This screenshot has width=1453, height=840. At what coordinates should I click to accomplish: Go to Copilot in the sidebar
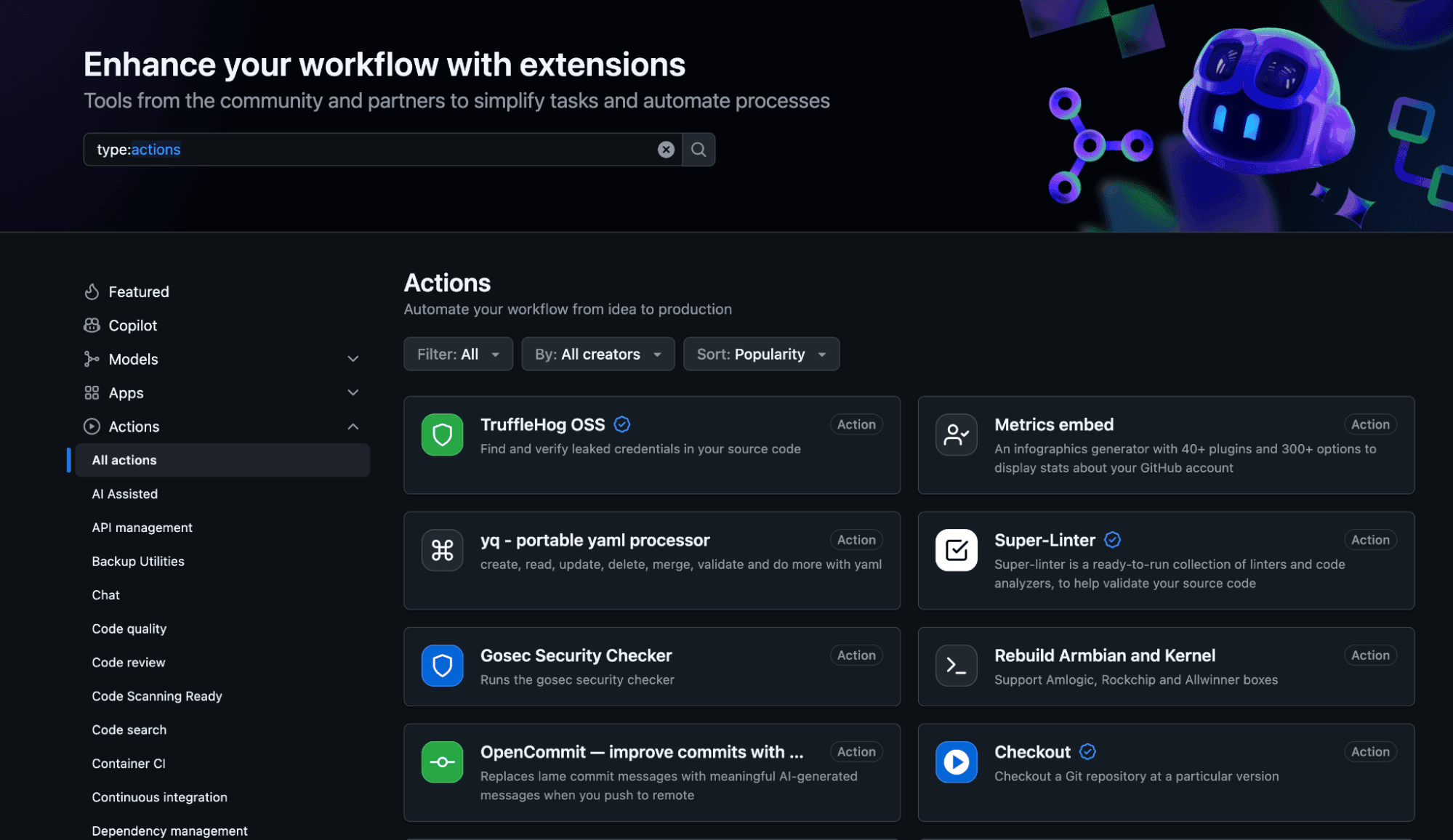coord(133,326)
